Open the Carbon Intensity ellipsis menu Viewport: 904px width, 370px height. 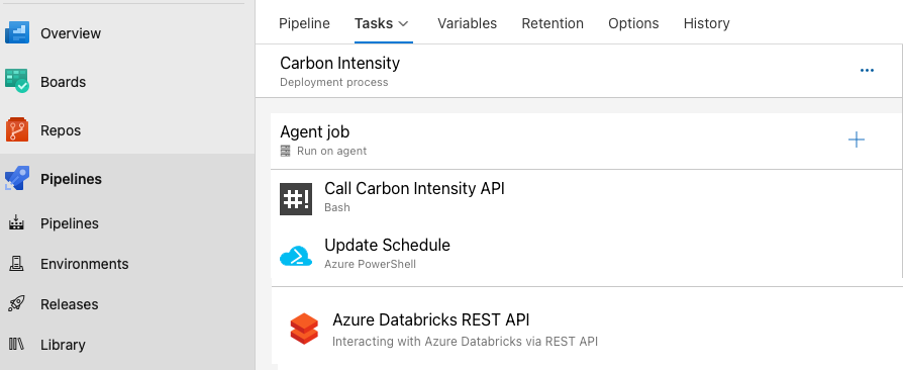[x=867, y=70]
